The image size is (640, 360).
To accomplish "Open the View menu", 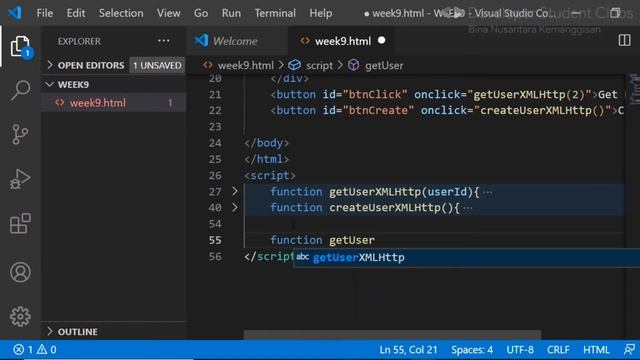I will 169,13.
